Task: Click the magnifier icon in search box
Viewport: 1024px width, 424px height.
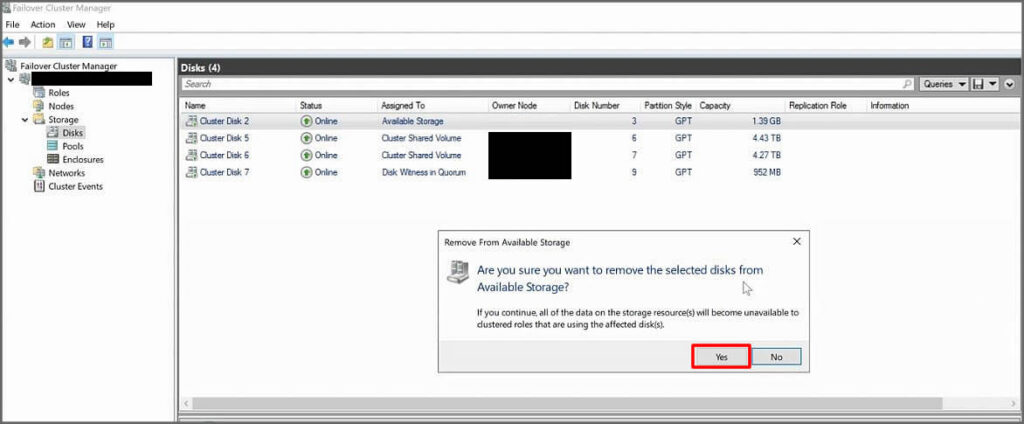Action: coord(907,84)
